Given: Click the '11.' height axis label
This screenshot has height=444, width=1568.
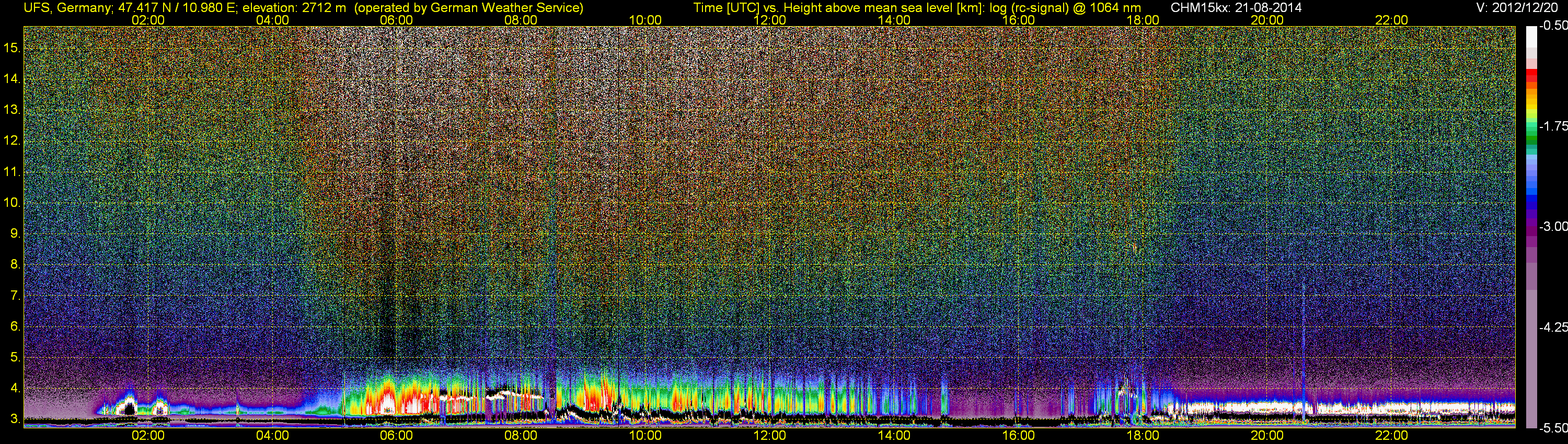Looking at the screenshot, I should click(12, 171).
